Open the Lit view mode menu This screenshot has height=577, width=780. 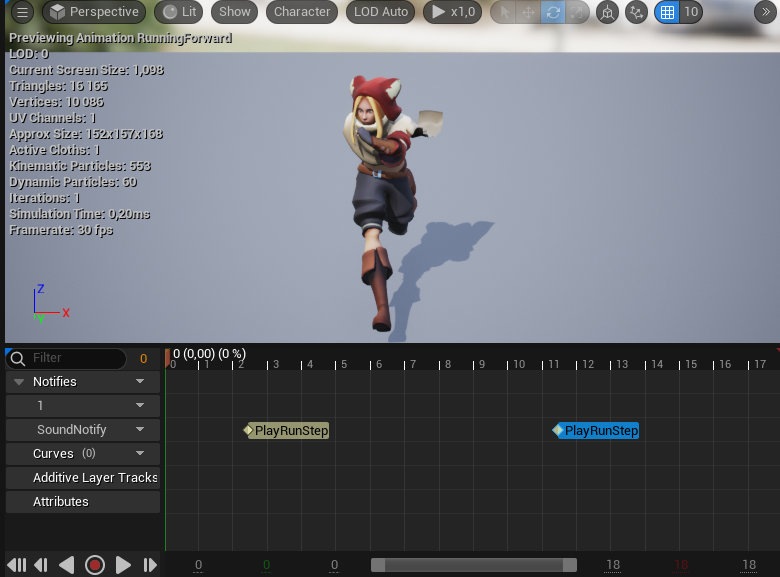tap(179, 12)
